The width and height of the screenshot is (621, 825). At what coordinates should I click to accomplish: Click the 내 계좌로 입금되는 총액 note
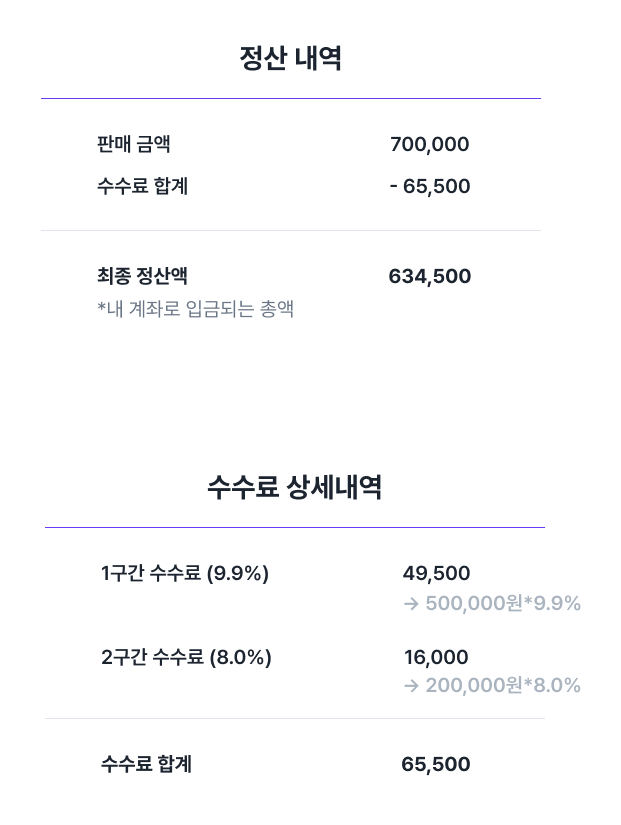coord(195,309)
